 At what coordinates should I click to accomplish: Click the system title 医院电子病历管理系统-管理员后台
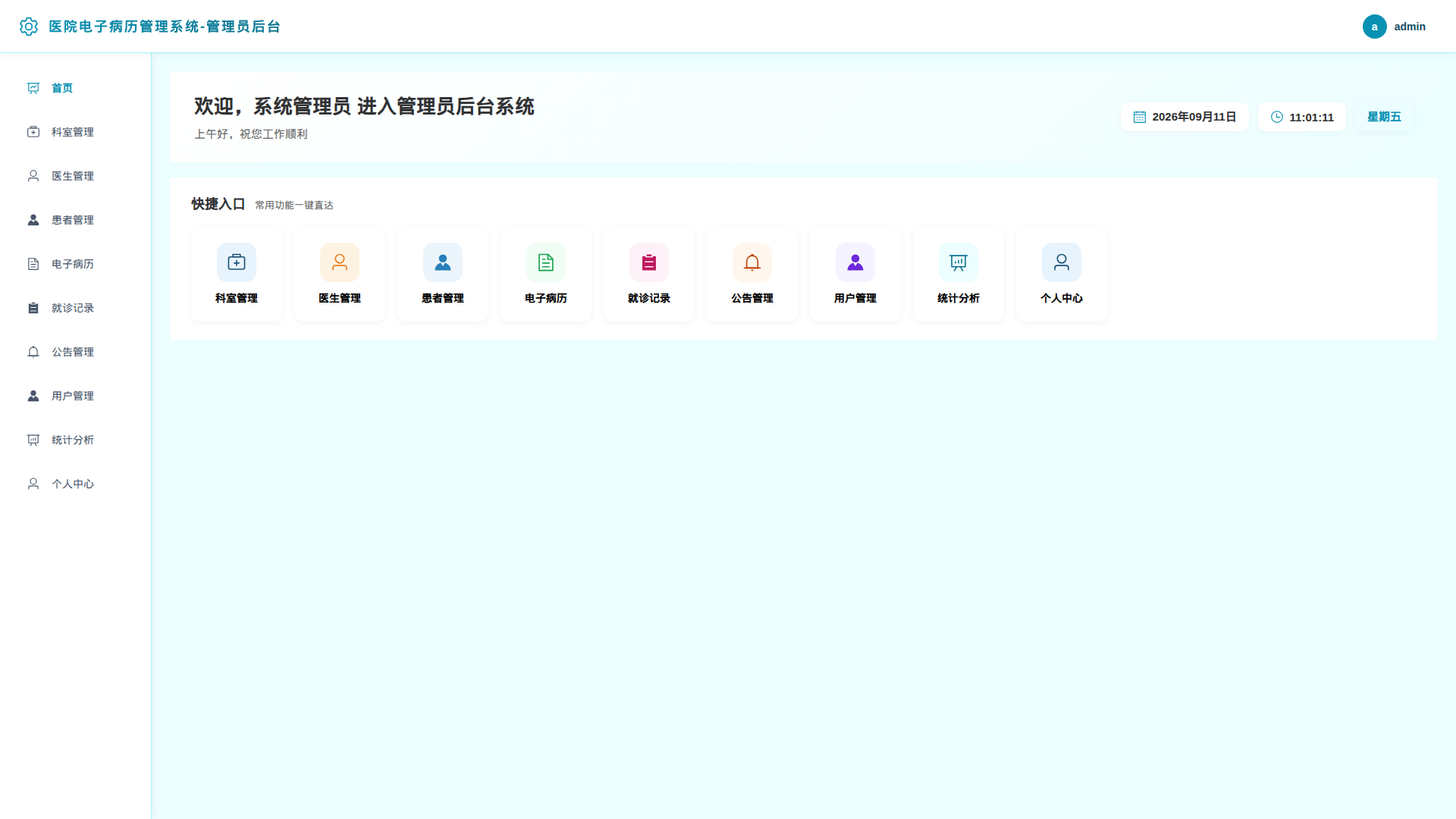165,27
